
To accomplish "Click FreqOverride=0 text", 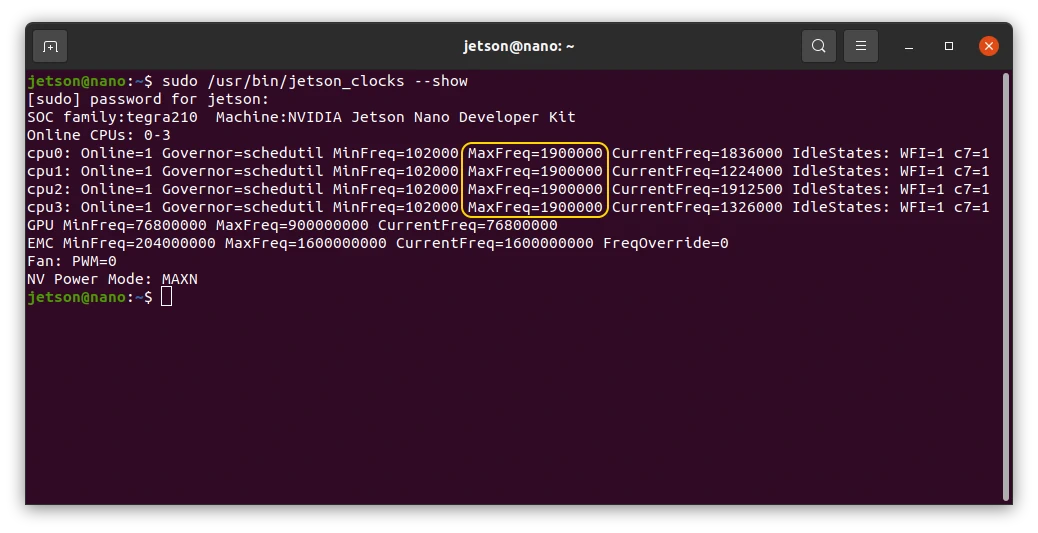I will [x=665, y=243].
